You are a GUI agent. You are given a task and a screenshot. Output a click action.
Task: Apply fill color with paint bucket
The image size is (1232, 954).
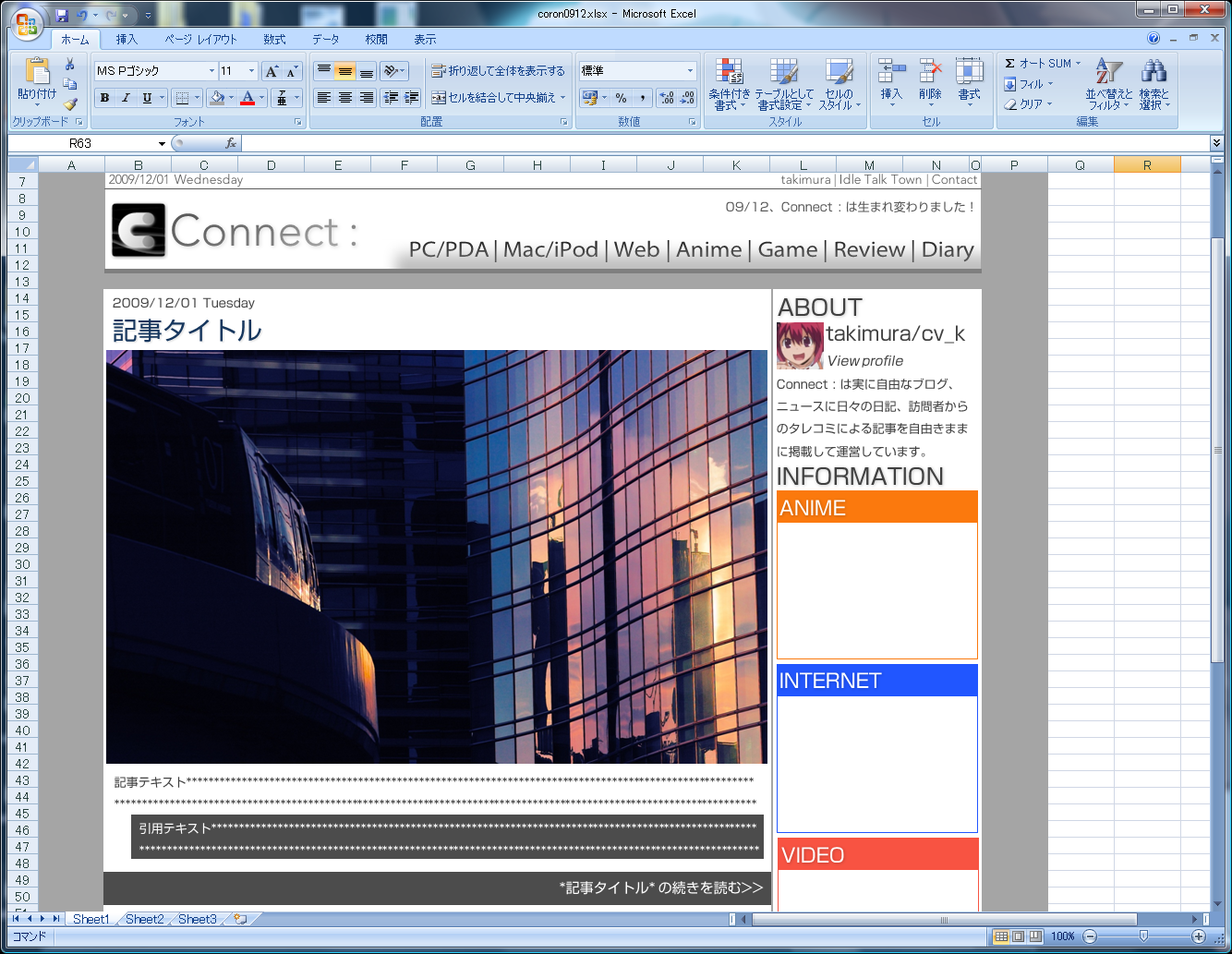(217, 98)
